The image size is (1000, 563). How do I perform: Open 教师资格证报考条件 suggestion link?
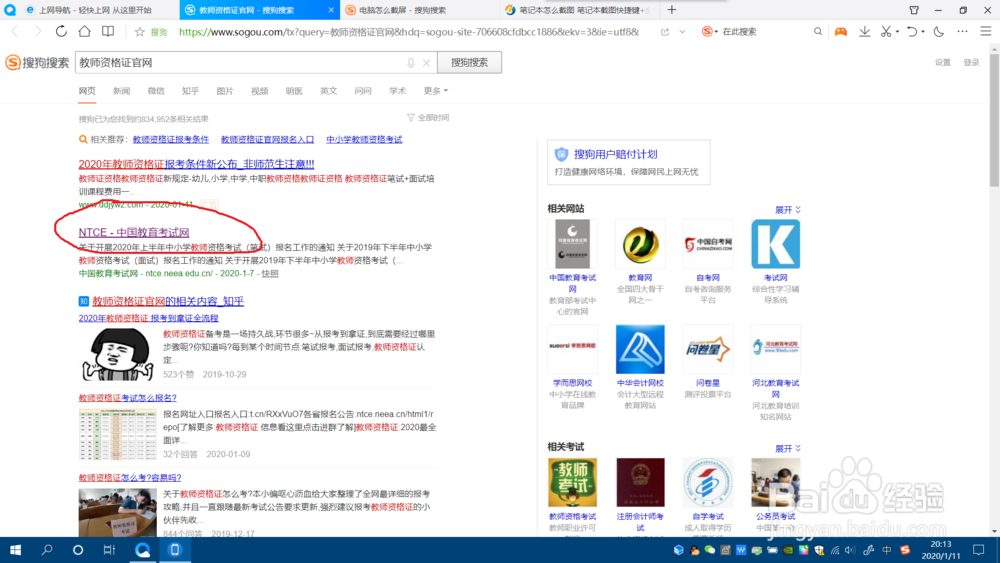tap(170, 140)
